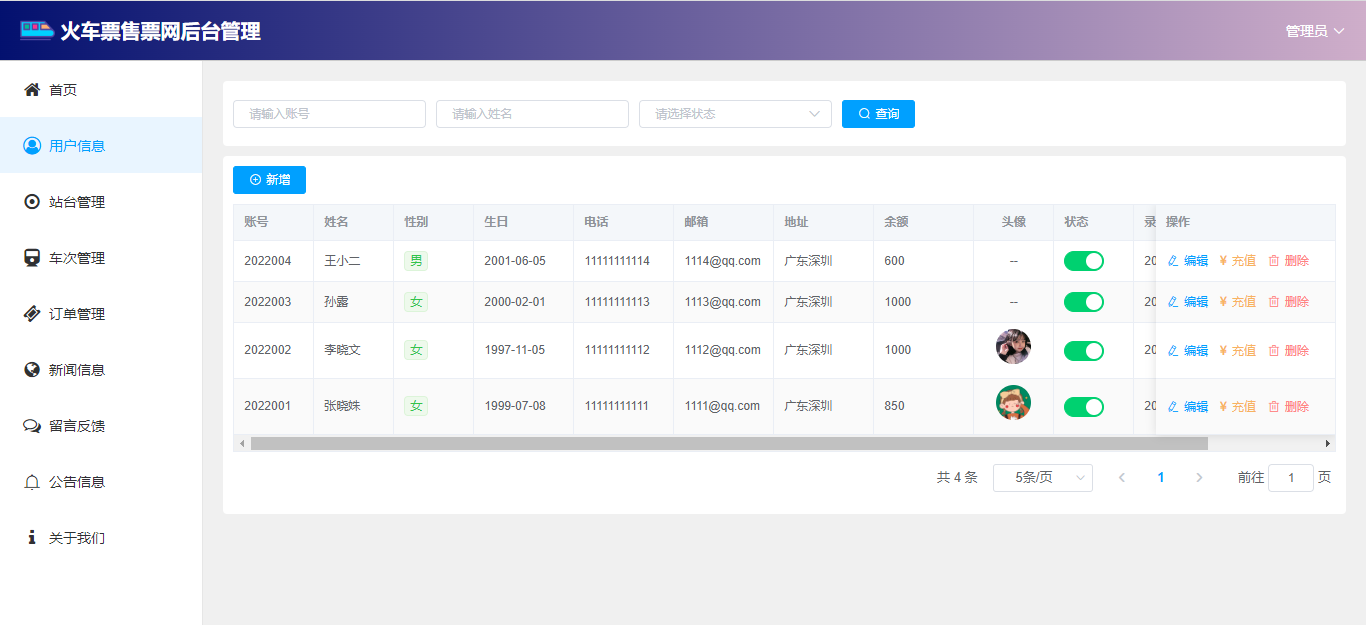1366x625 pixels.
Task: Open the 关于我们 sidebar item
Action: 77,538
